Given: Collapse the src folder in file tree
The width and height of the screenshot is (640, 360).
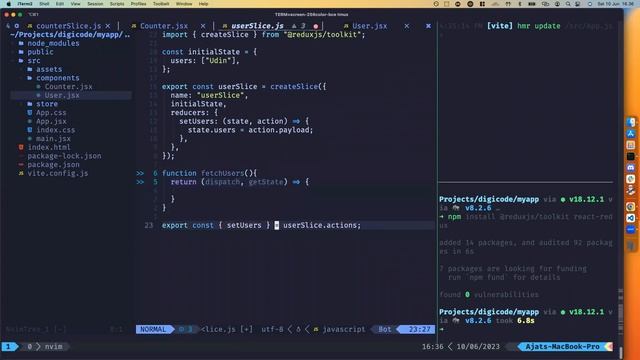Looking at the screenshot, I should click(34, 61).
